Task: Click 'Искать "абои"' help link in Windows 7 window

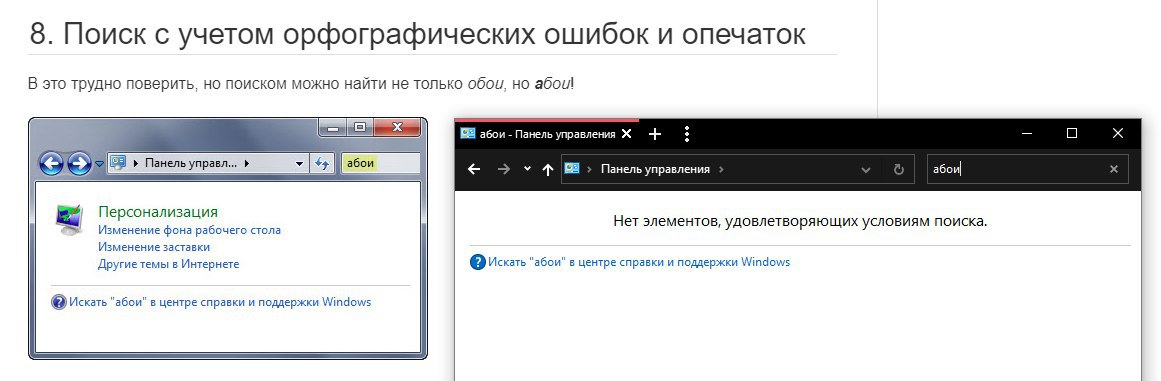Action: [x=220, y=302]
